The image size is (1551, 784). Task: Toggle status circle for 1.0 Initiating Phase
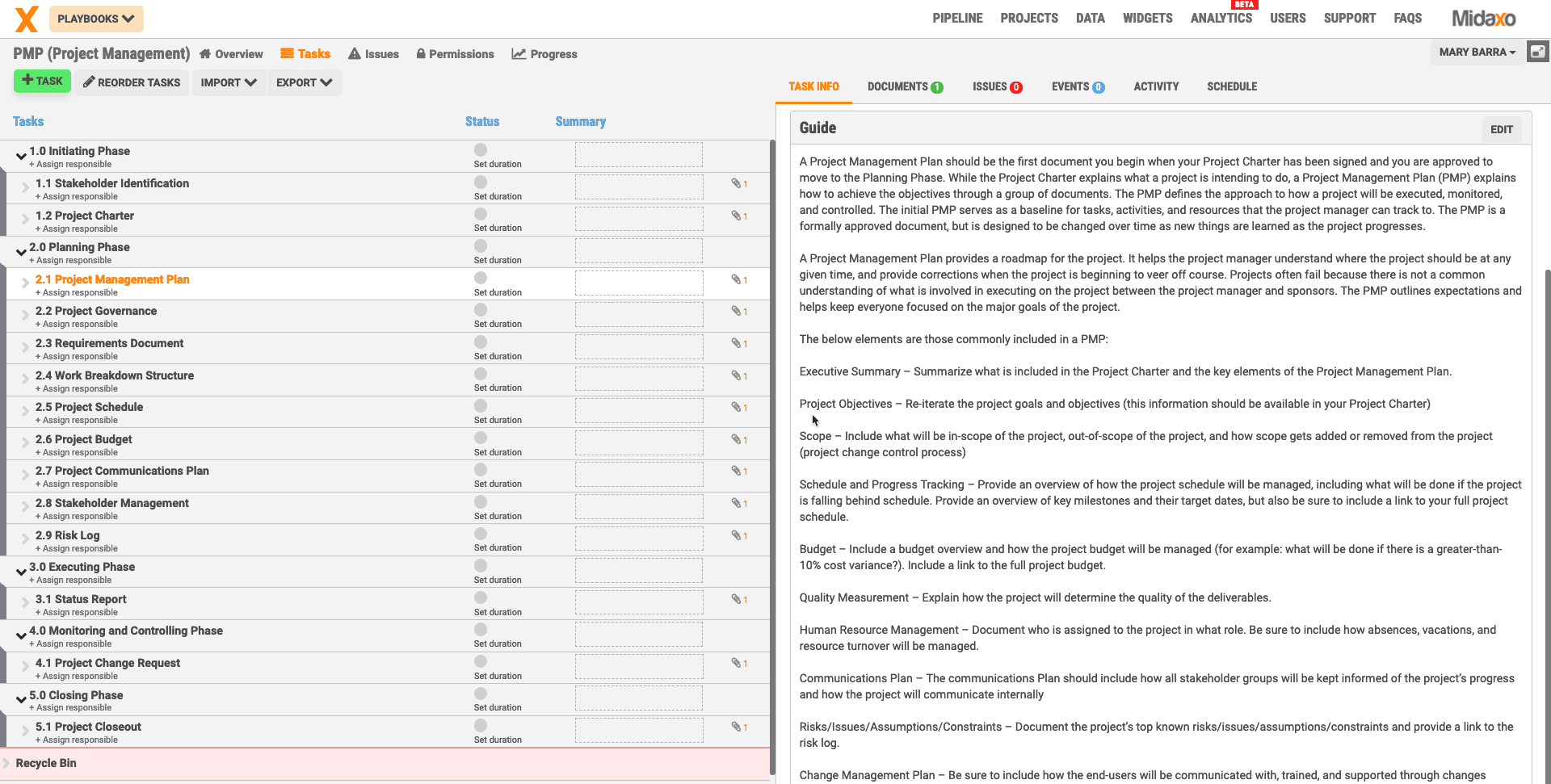click(481, 149)
